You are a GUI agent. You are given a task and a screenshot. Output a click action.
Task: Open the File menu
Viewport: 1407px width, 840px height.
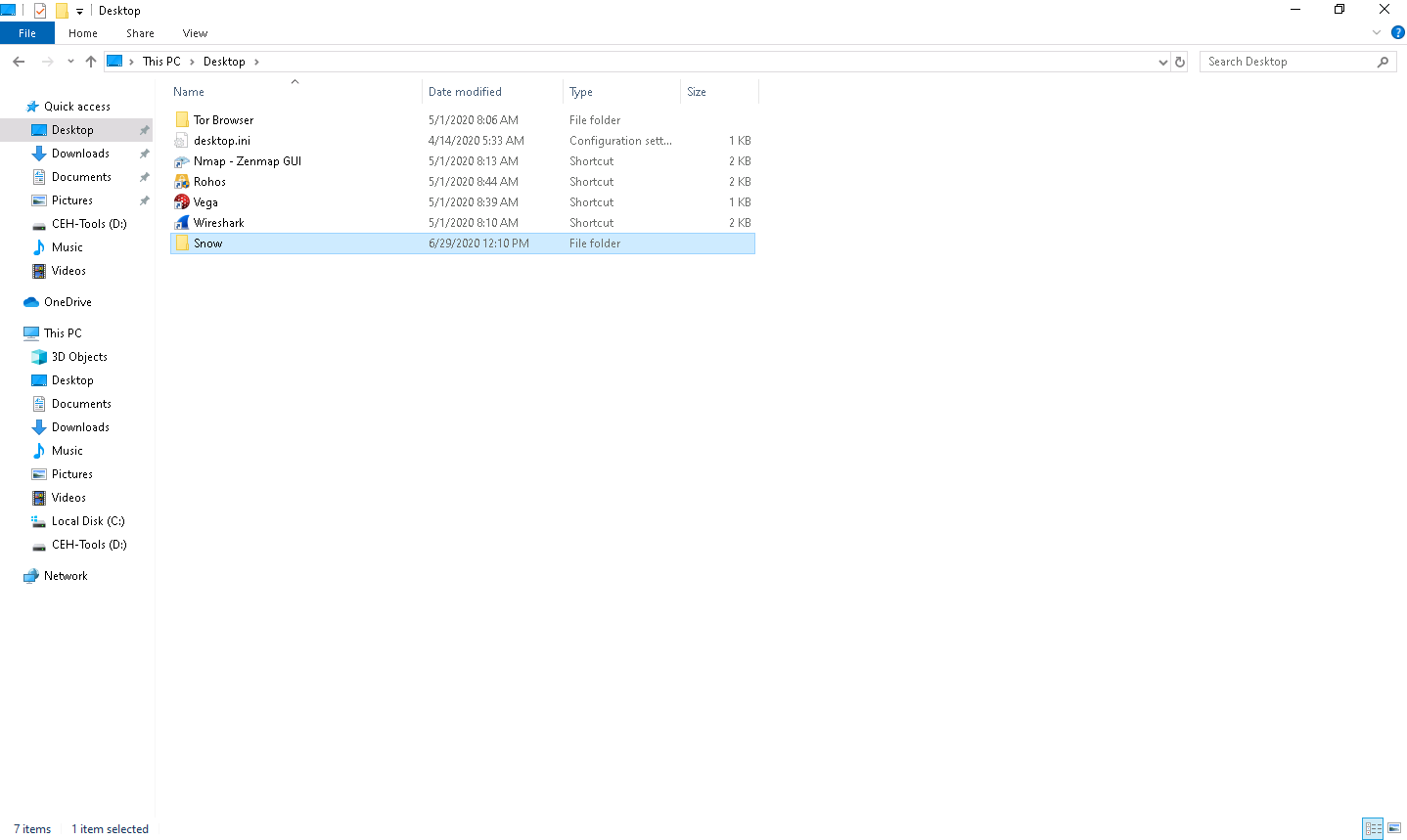(27, 33)
